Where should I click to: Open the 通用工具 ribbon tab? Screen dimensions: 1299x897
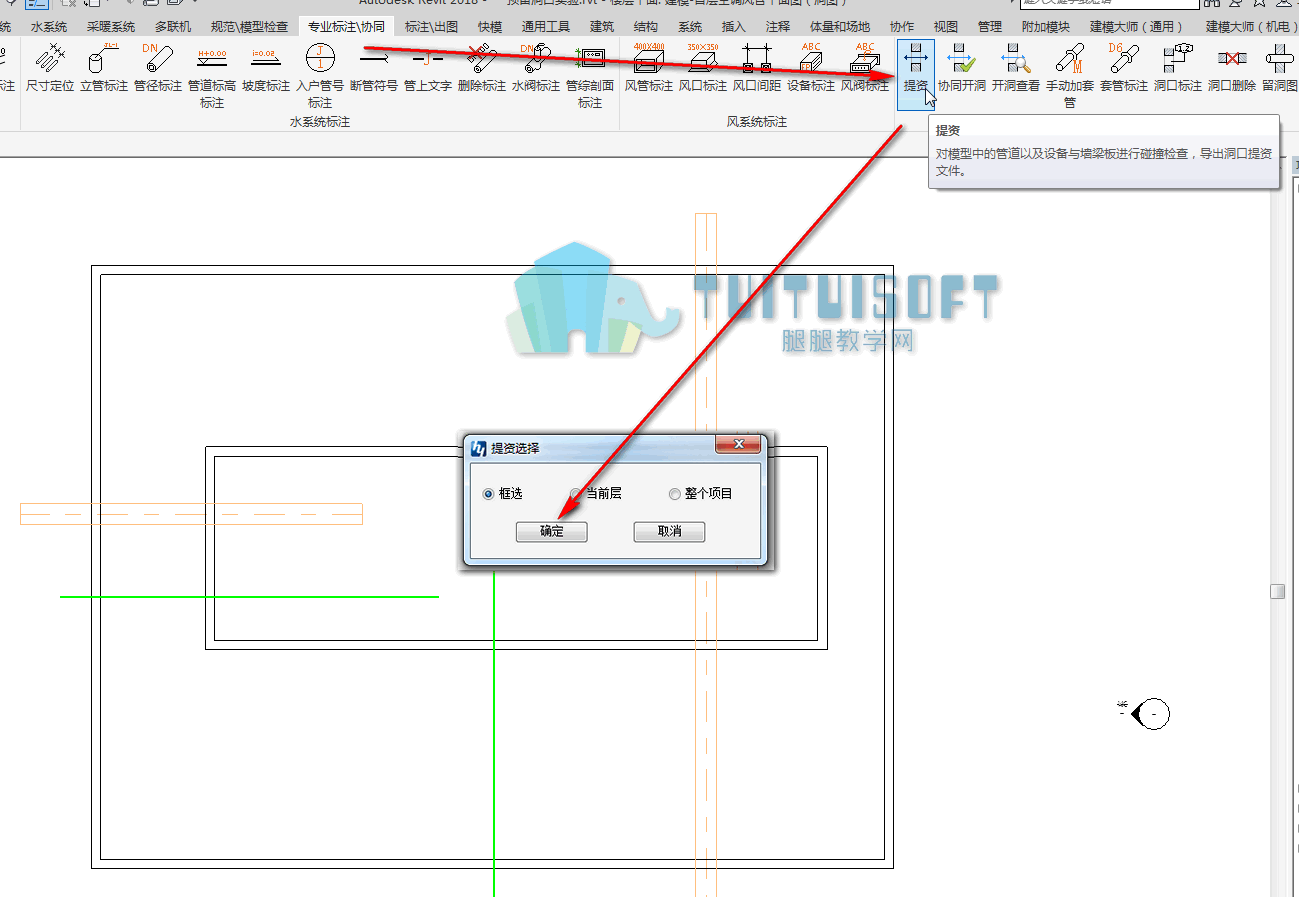tap(546, 27)
